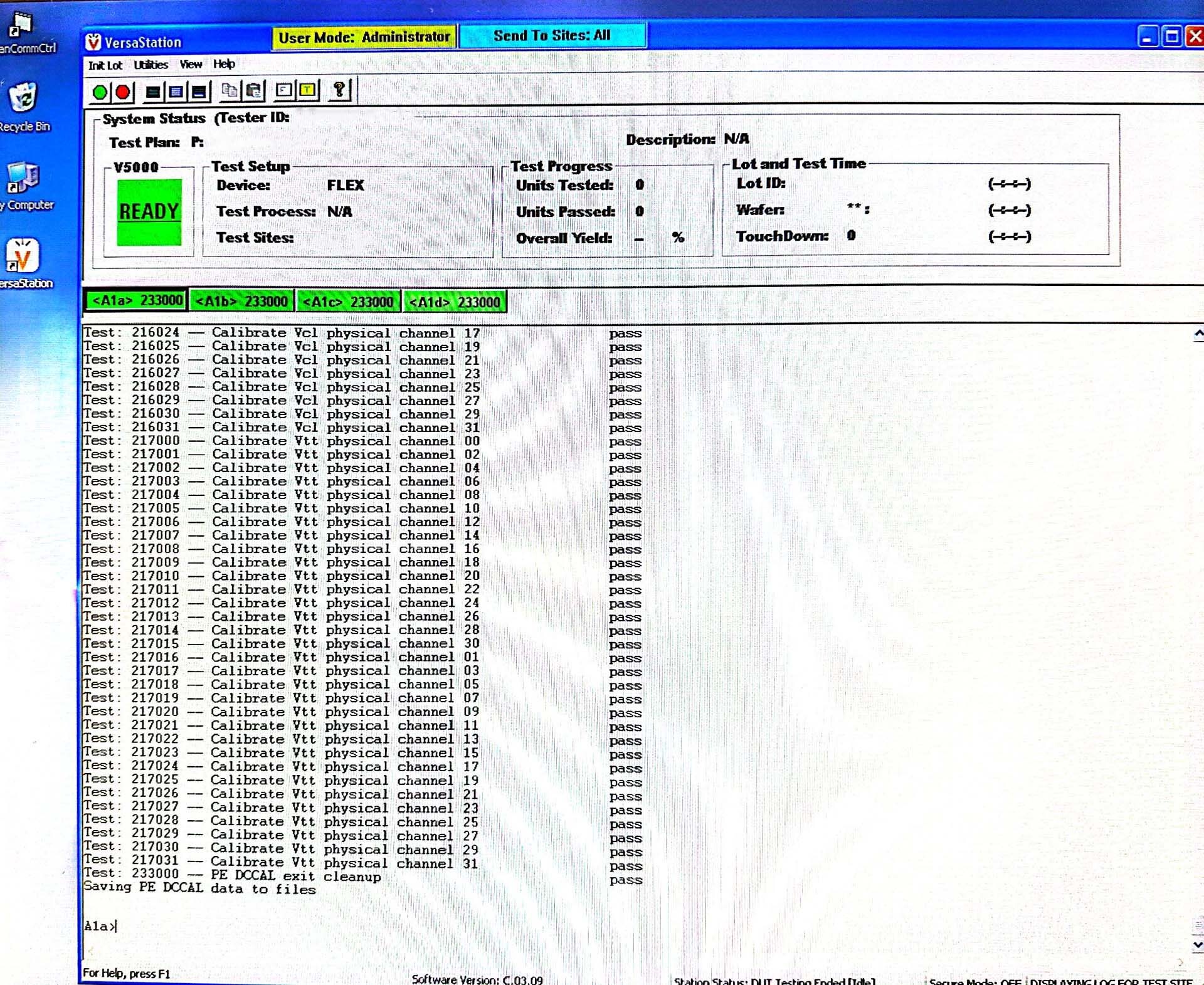
Task: Click 'For Help, press F1' status text
Action: (126, 973)
